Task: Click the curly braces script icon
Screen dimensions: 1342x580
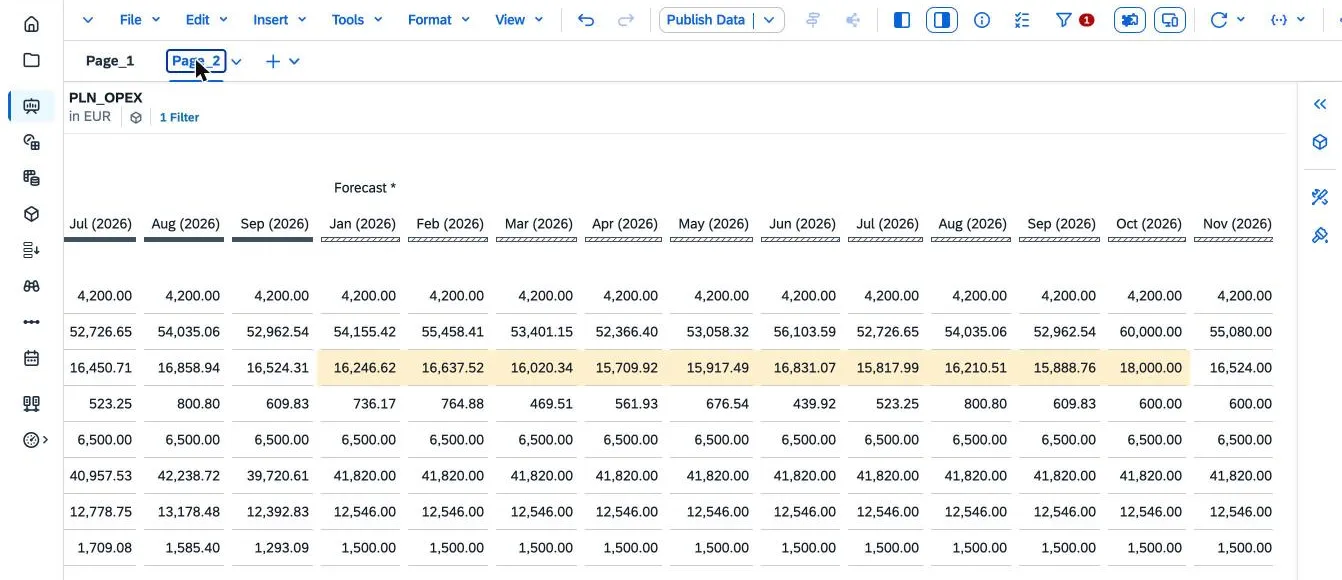Action: (1278, 20)
